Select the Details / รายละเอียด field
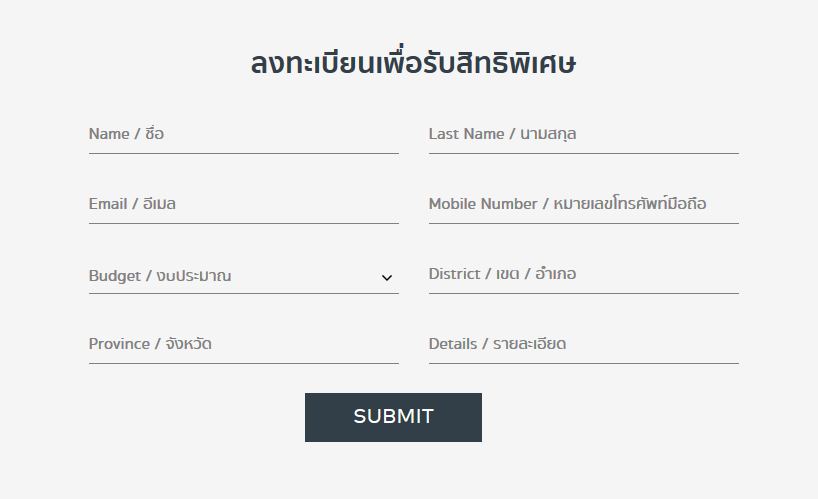The height and width of the screenshot is (499, 818). [x=584, y=345]
